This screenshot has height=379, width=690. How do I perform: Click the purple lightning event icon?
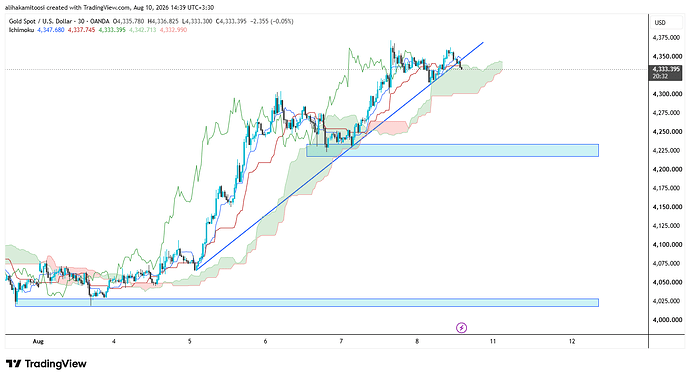click(461, 327)
